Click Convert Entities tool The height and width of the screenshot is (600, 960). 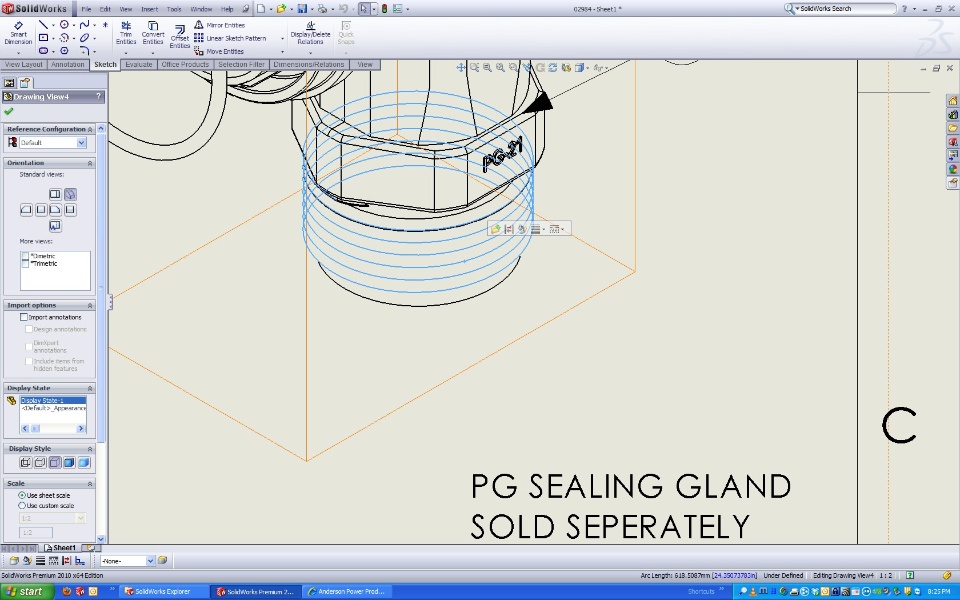click(153, 33)
